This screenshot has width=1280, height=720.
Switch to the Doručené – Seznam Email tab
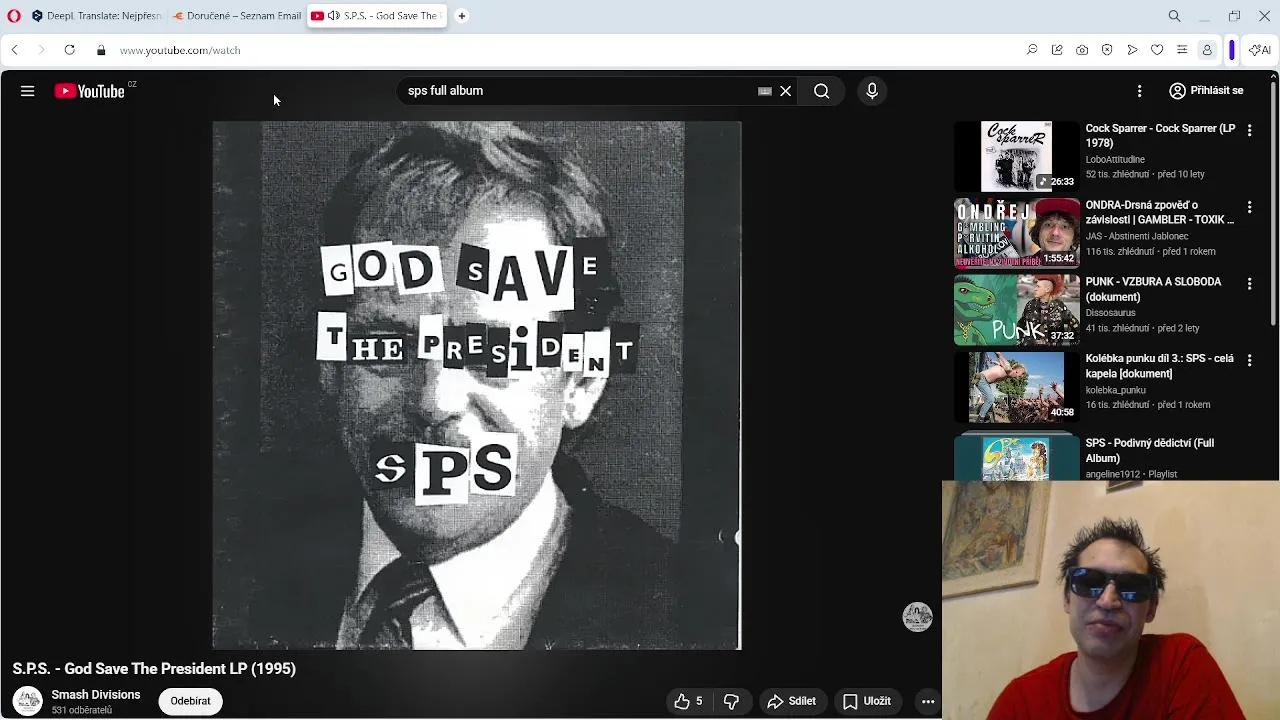pos(237,16)
